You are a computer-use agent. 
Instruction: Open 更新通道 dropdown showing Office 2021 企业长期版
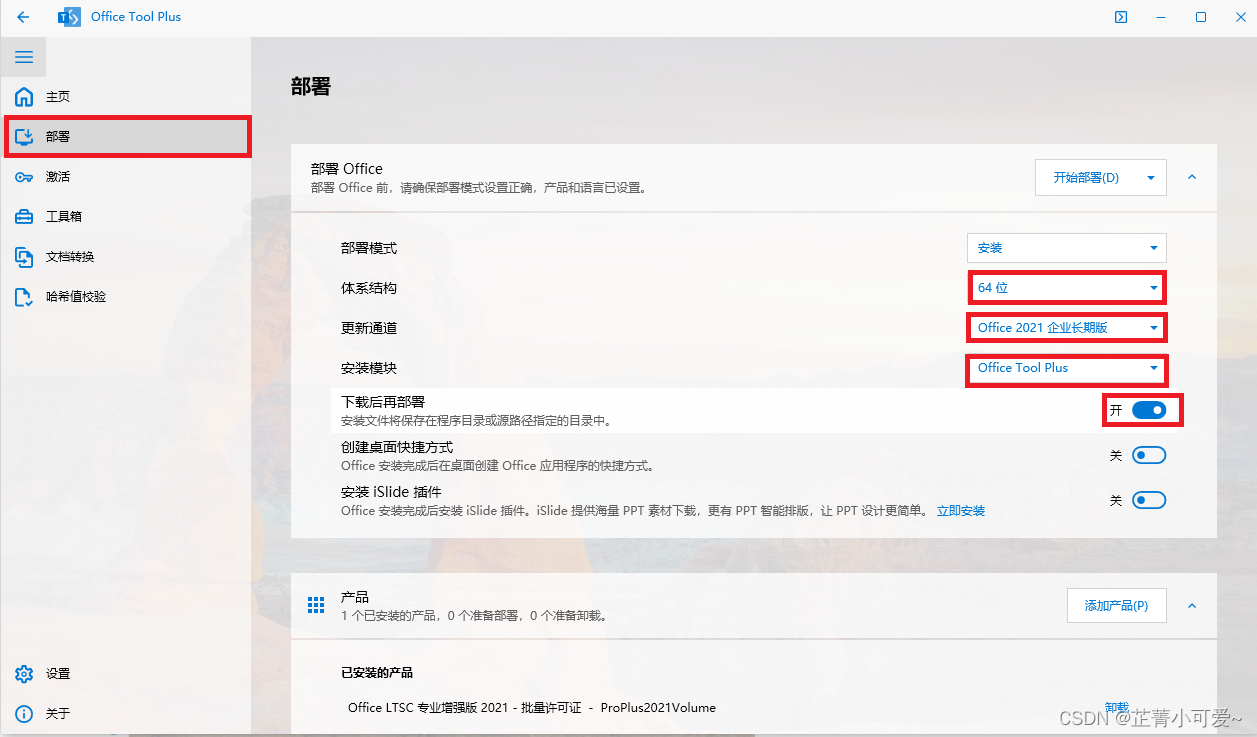click(1067, 328)
